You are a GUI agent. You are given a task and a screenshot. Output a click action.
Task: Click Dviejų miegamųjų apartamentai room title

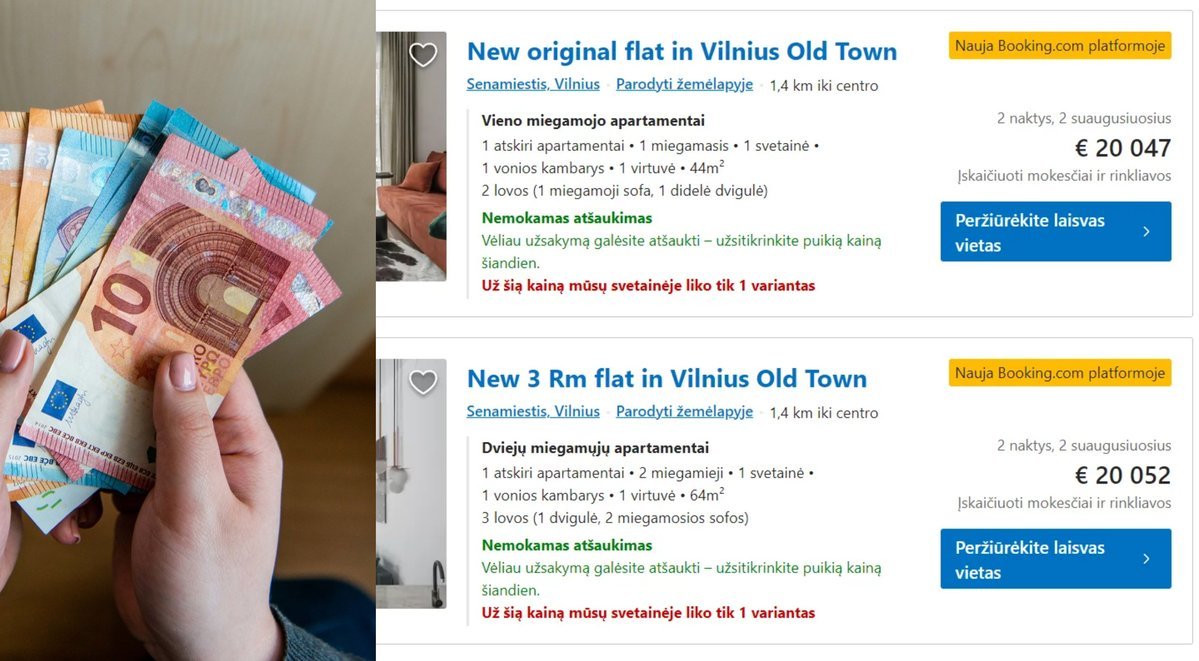coord(595,448)
